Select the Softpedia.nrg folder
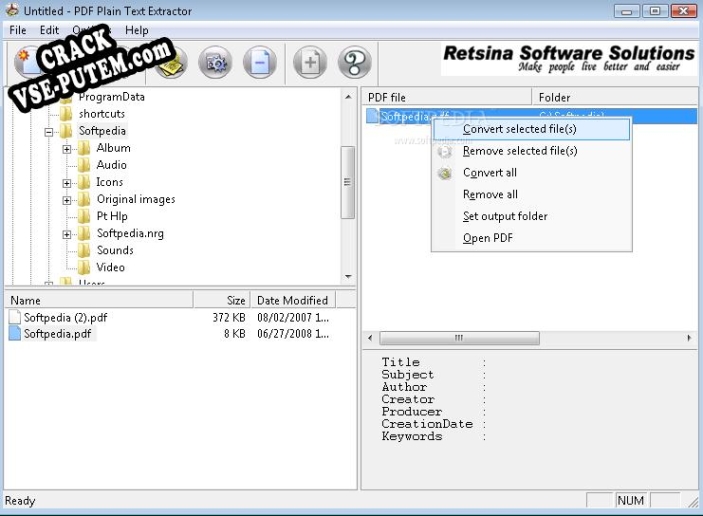Viewport: 703px width, 516px height. tap(130, 233)
